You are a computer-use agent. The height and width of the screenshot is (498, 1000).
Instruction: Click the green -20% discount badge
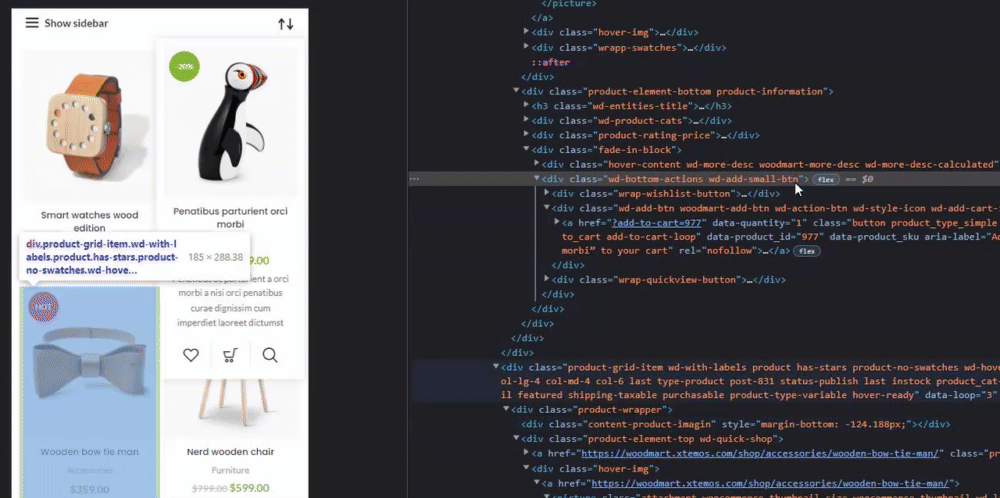tap(184, 66)
